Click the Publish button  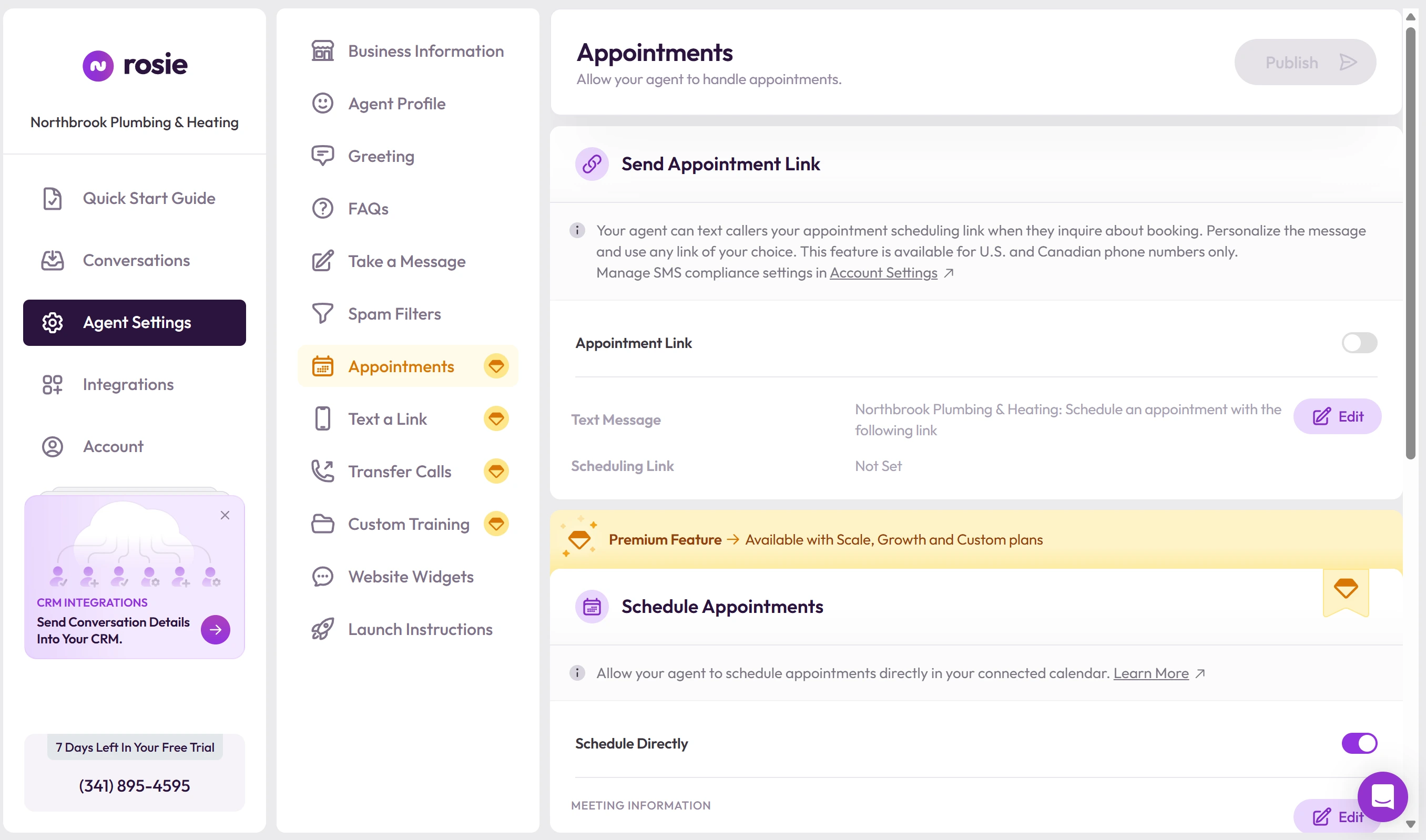tap(1305, 62)
